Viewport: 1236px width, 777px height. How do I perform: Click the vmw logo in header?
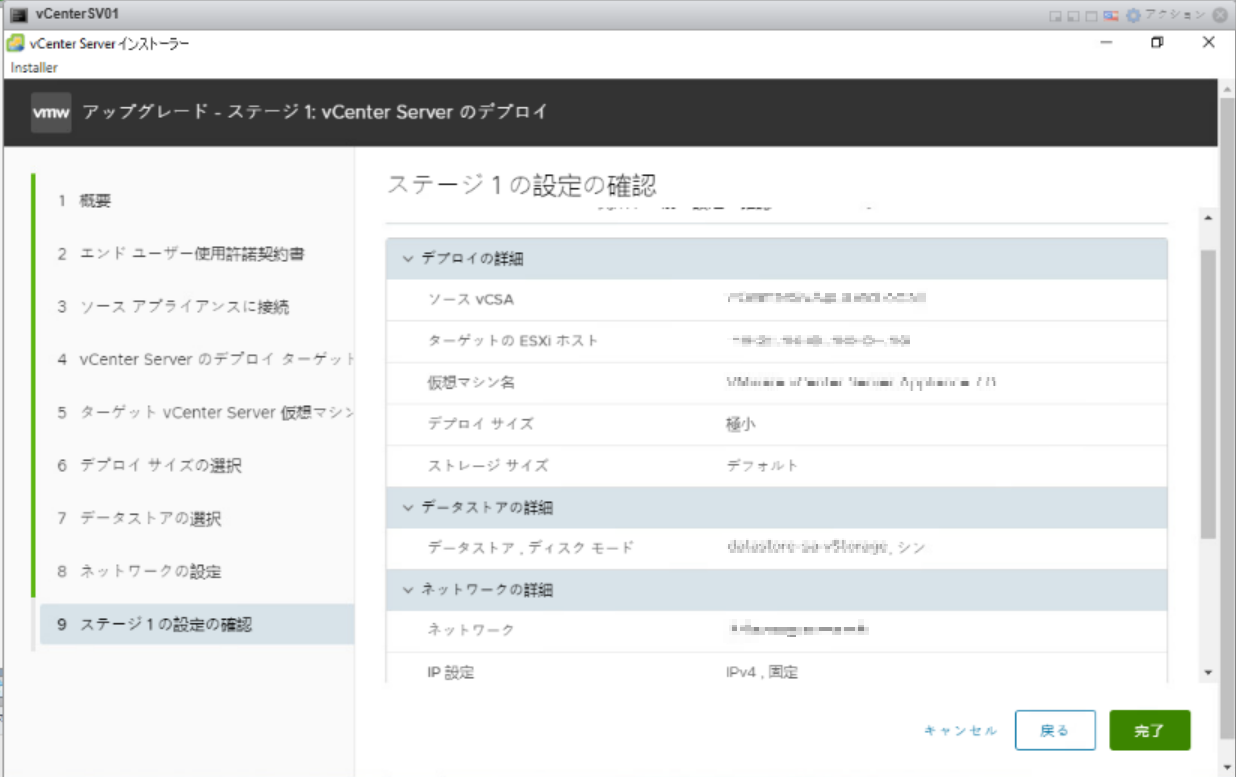[x=51, y=113]
